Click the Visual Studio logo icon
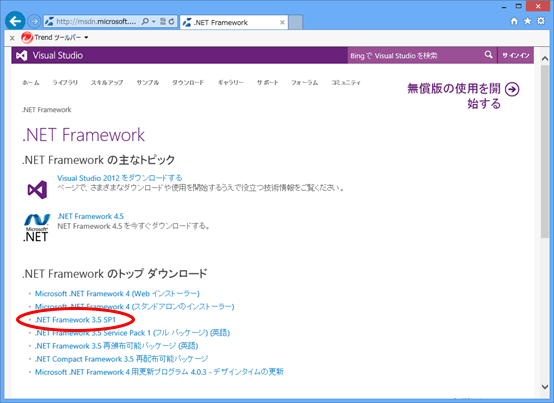Screen dimensions: 554x403 point(22,55)
